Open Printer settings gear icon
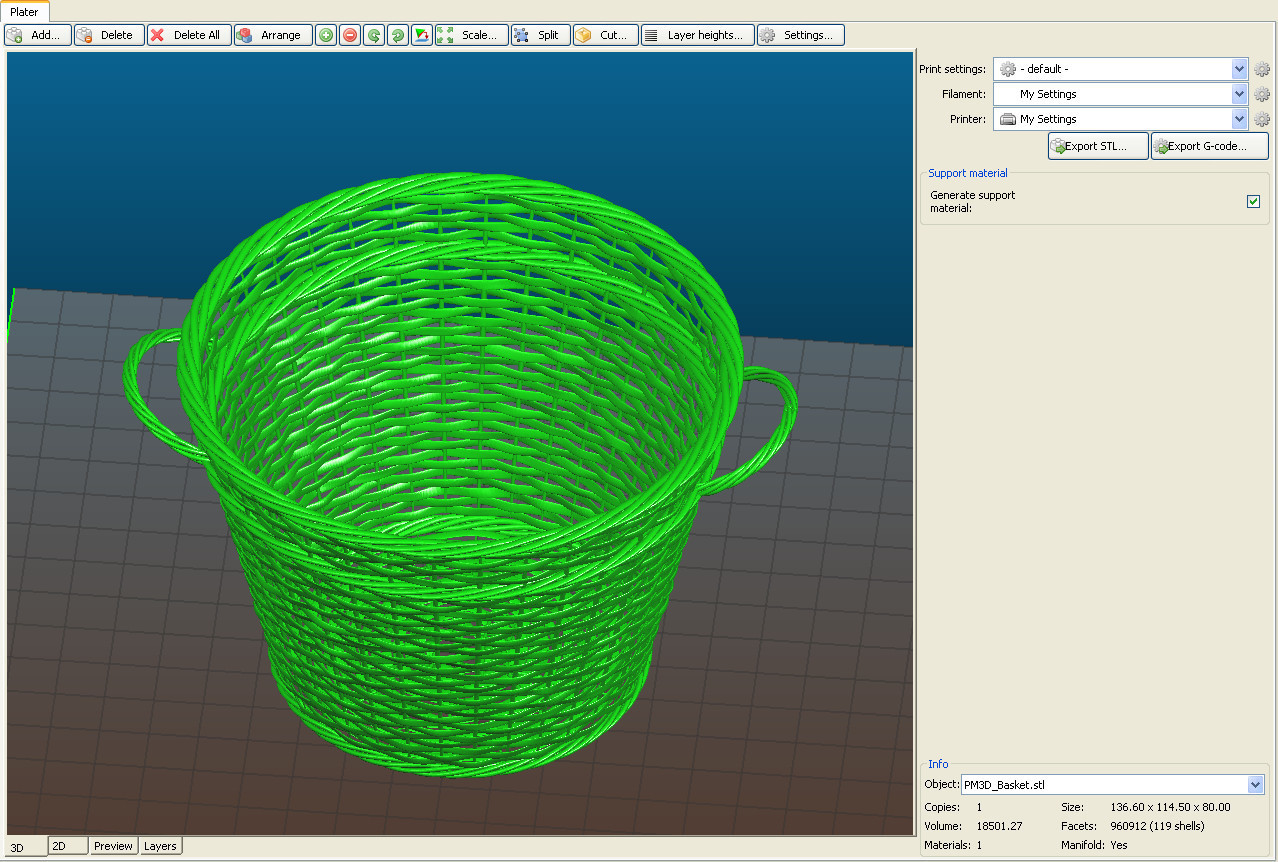 click(1262, 119)
